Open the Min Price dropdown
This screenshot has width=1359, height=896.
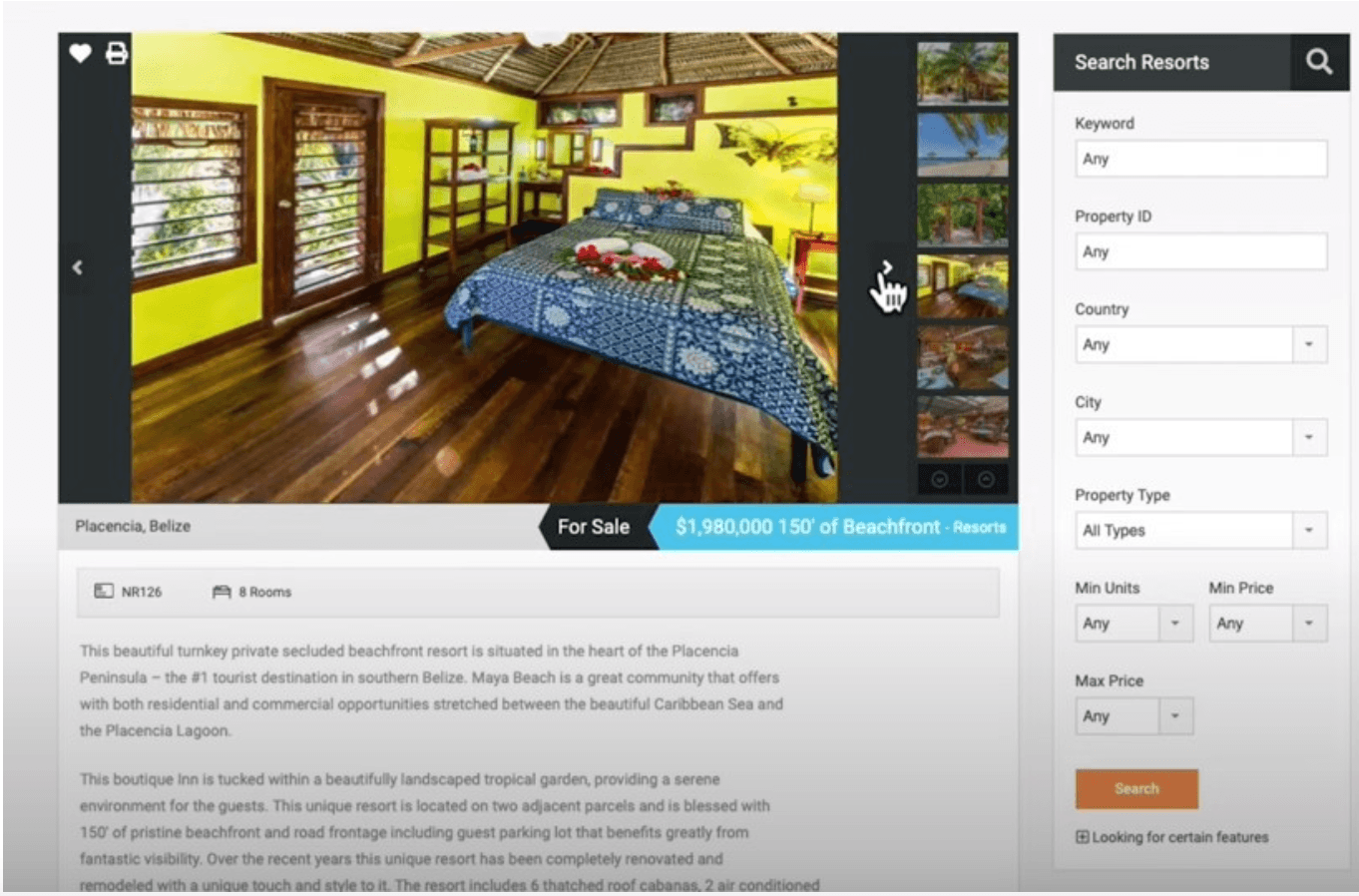(x=1268, y=624)
